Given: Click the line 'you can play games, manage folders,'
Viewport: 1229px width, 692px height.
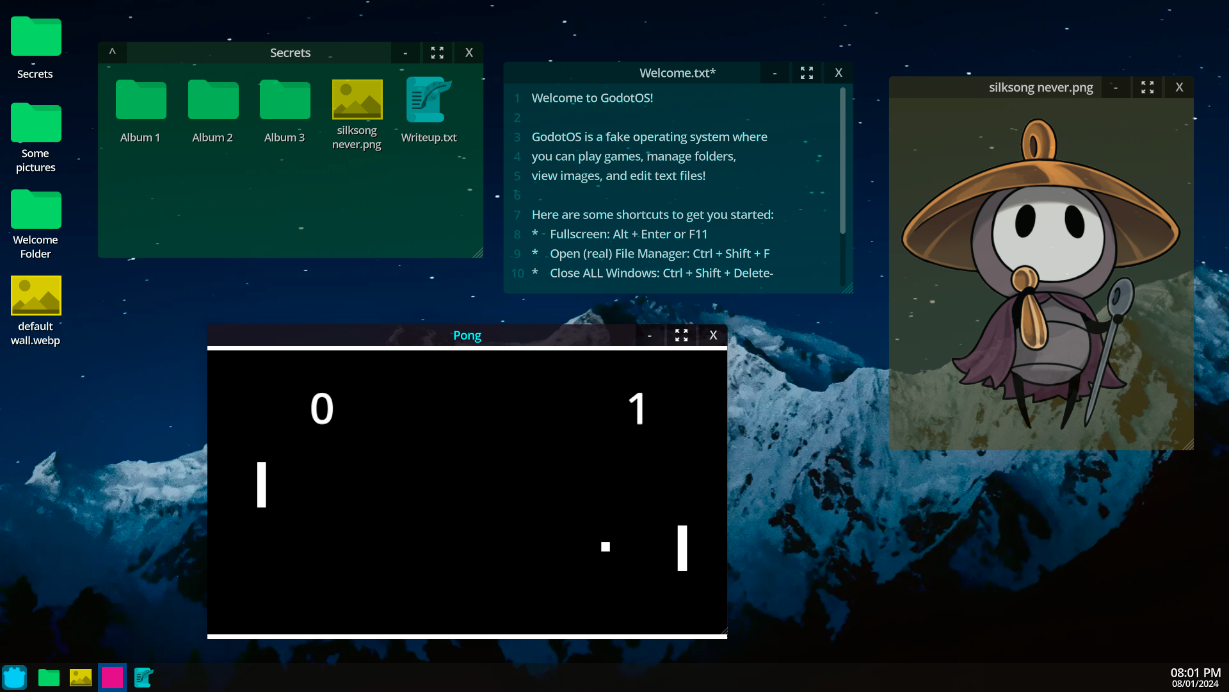Looking at the screenshot, I should tap(633, 156).
